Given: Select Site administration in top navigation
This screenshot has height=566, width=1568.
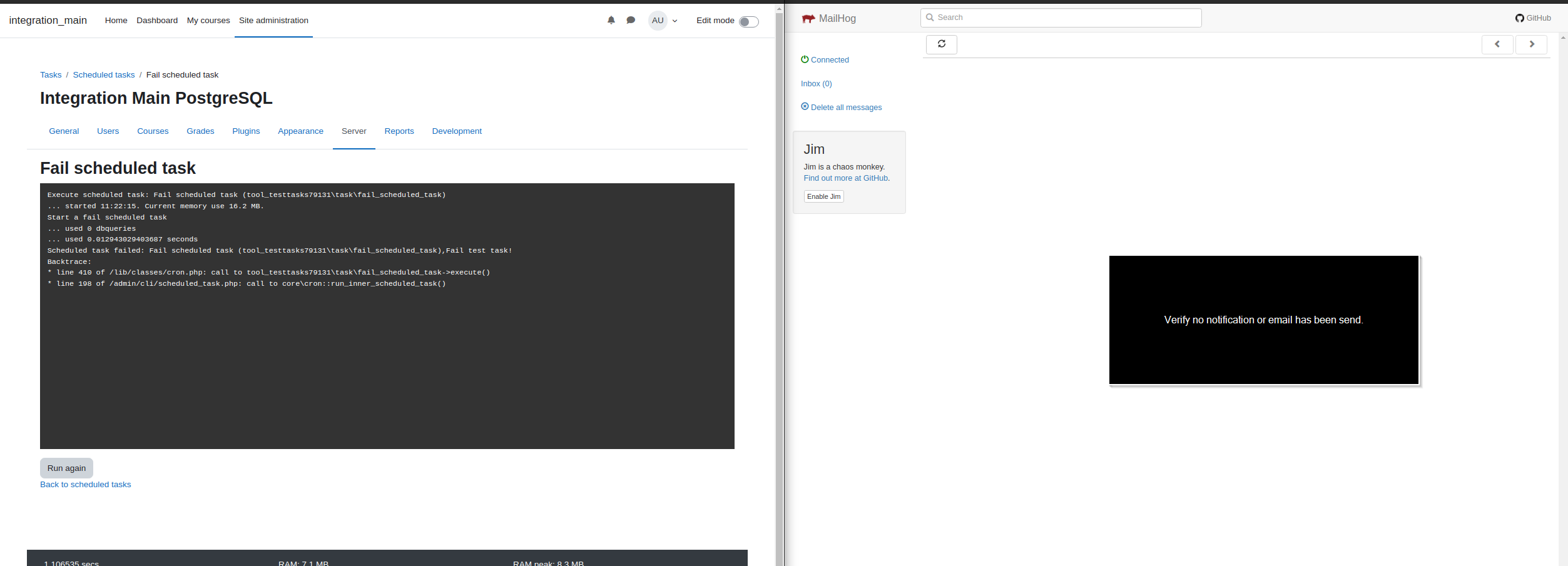Looking at the screenshot, I should pos(273,20).
